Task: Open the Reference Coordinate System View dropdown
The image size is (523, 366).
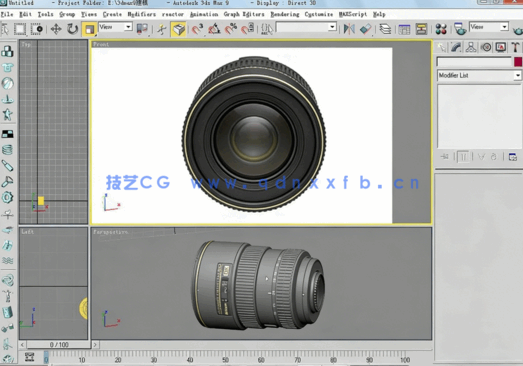Action: point(115,27)
